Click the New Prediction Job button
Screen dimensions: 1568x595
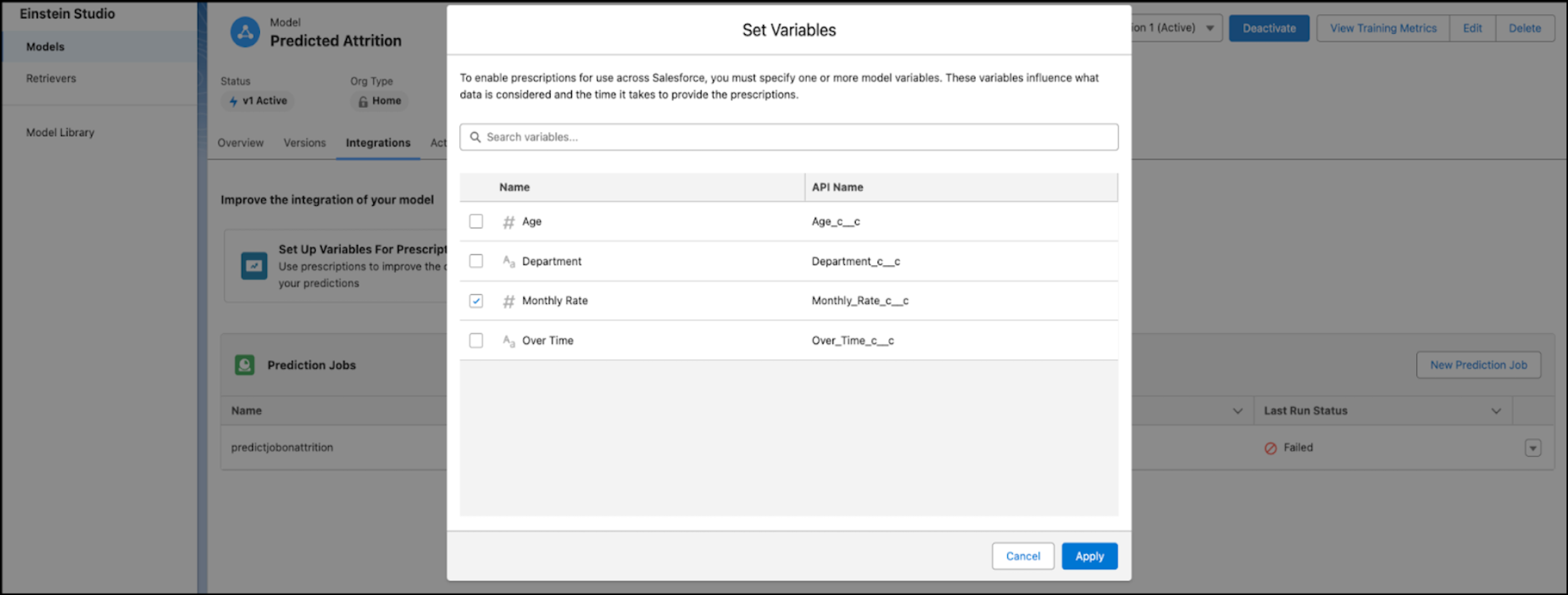pyautogui.click(x=1478, y=365)
